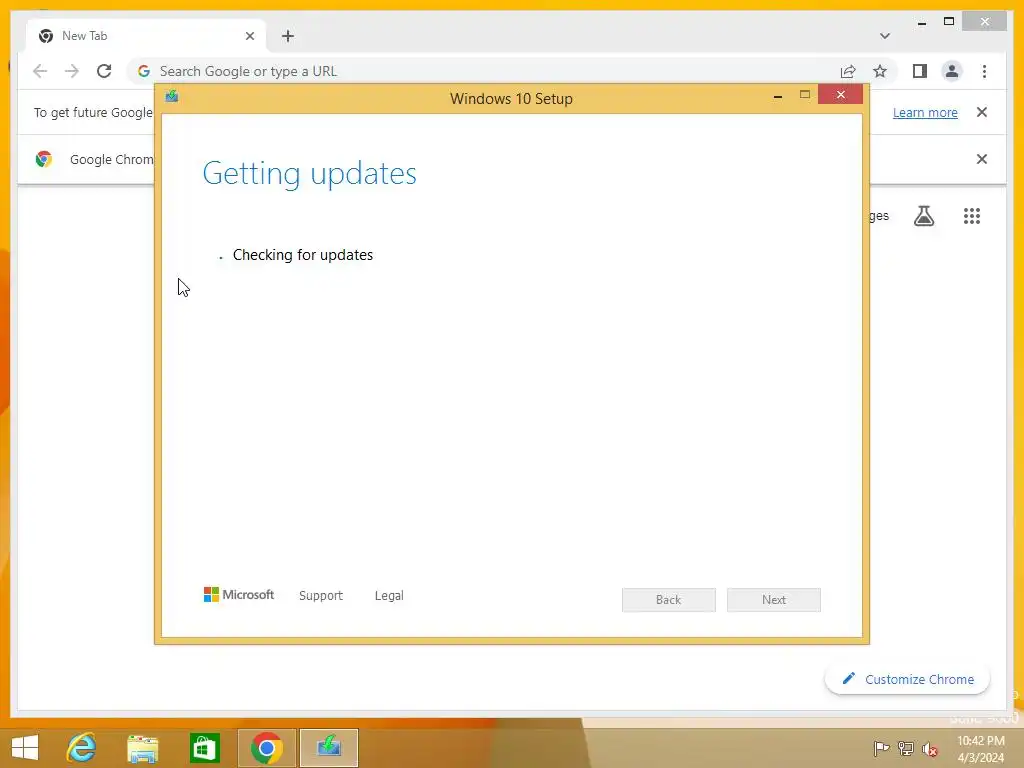Viewport: 1024px width, 768px height.
Task: Dismiss the future Google updates notice
Action: [x=982, y=112]
